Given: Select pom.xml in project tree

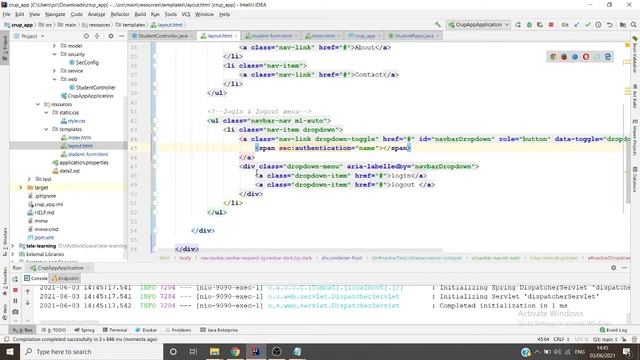Looking at the screenshot, I should coord(41,237).
